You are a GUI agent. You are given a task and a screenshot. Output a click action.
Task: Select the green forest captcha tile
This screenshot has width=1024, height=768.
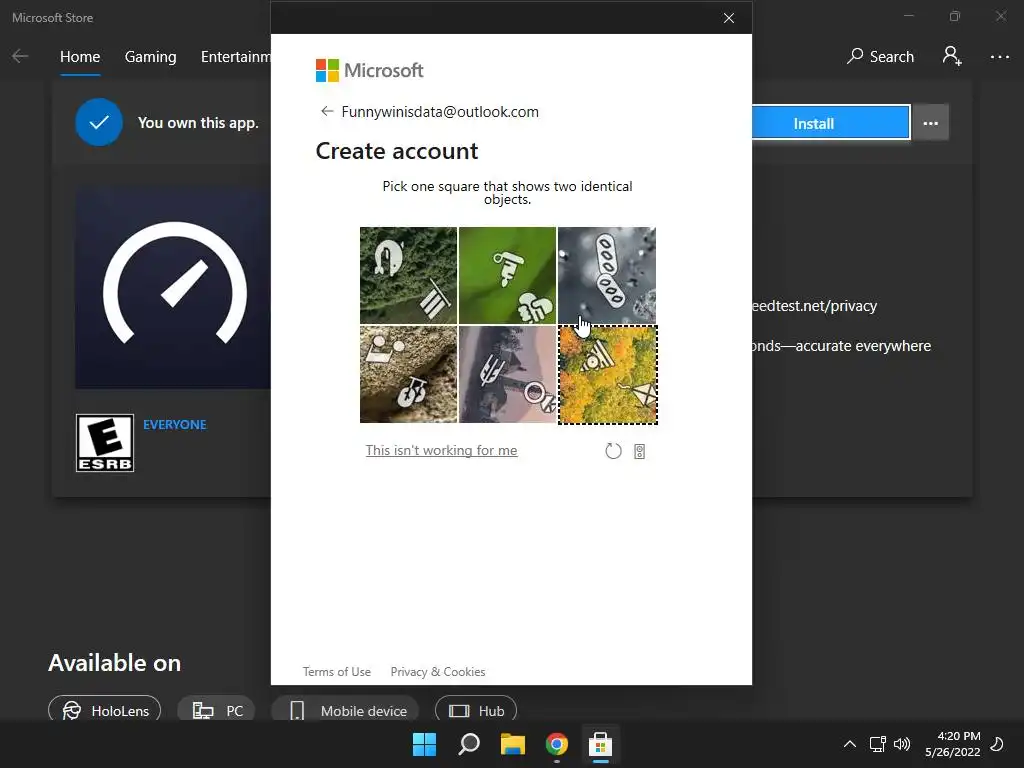click(408, 275)
